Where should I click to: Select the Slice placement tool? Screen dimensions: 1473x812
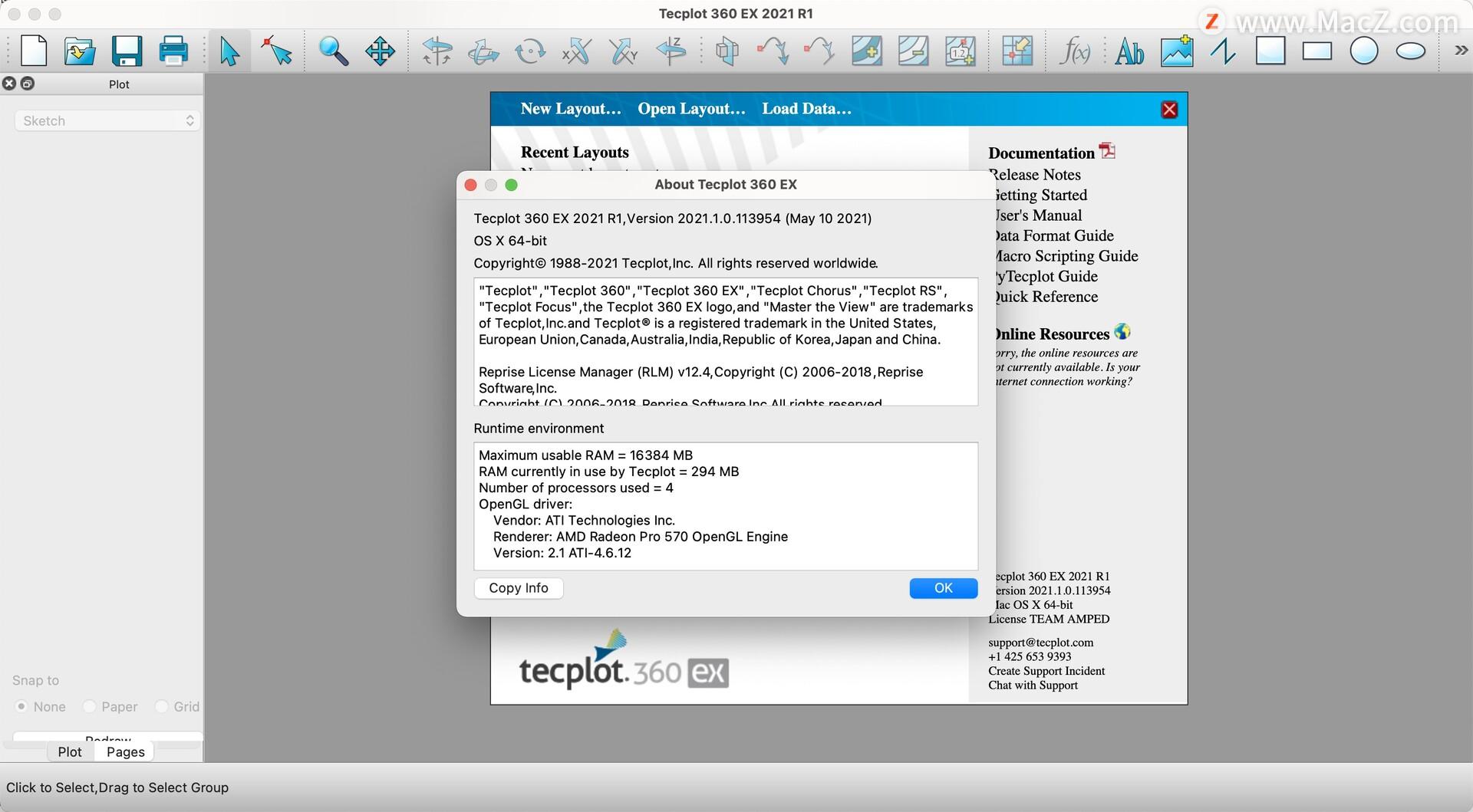(x=727, y=51)
